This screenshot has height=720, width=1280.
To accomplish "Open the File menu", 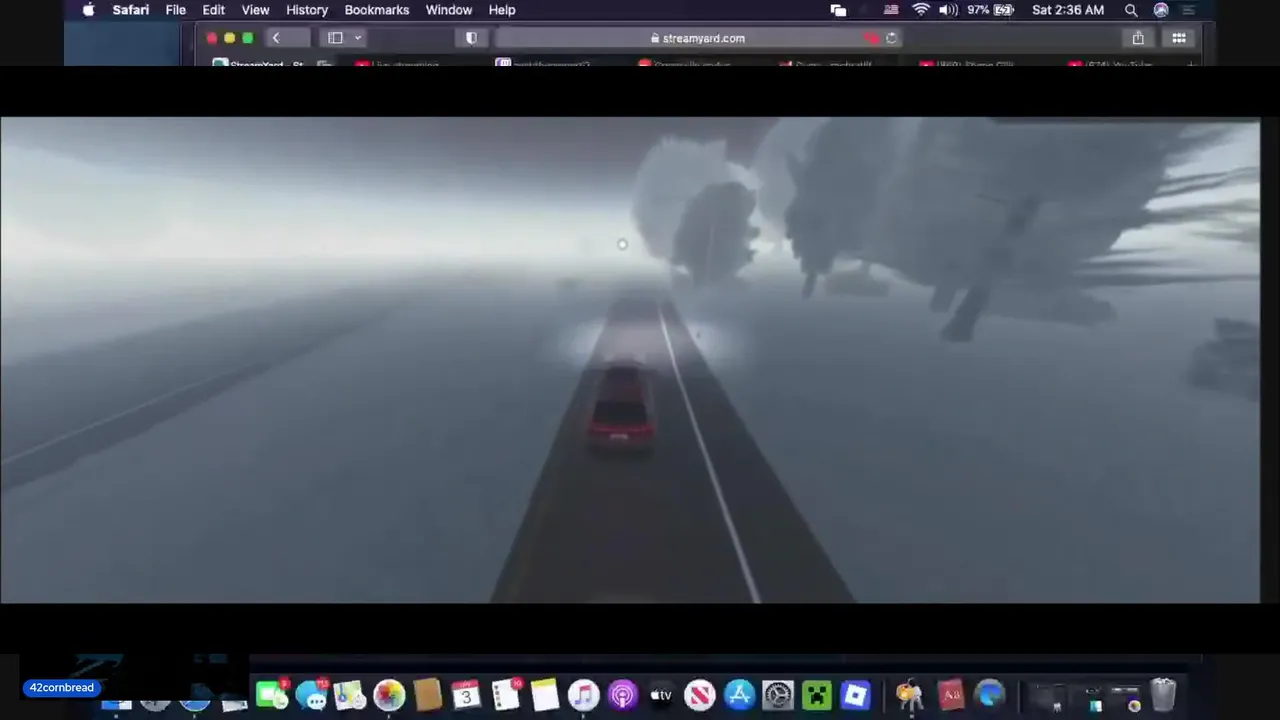I will (176, 10).
